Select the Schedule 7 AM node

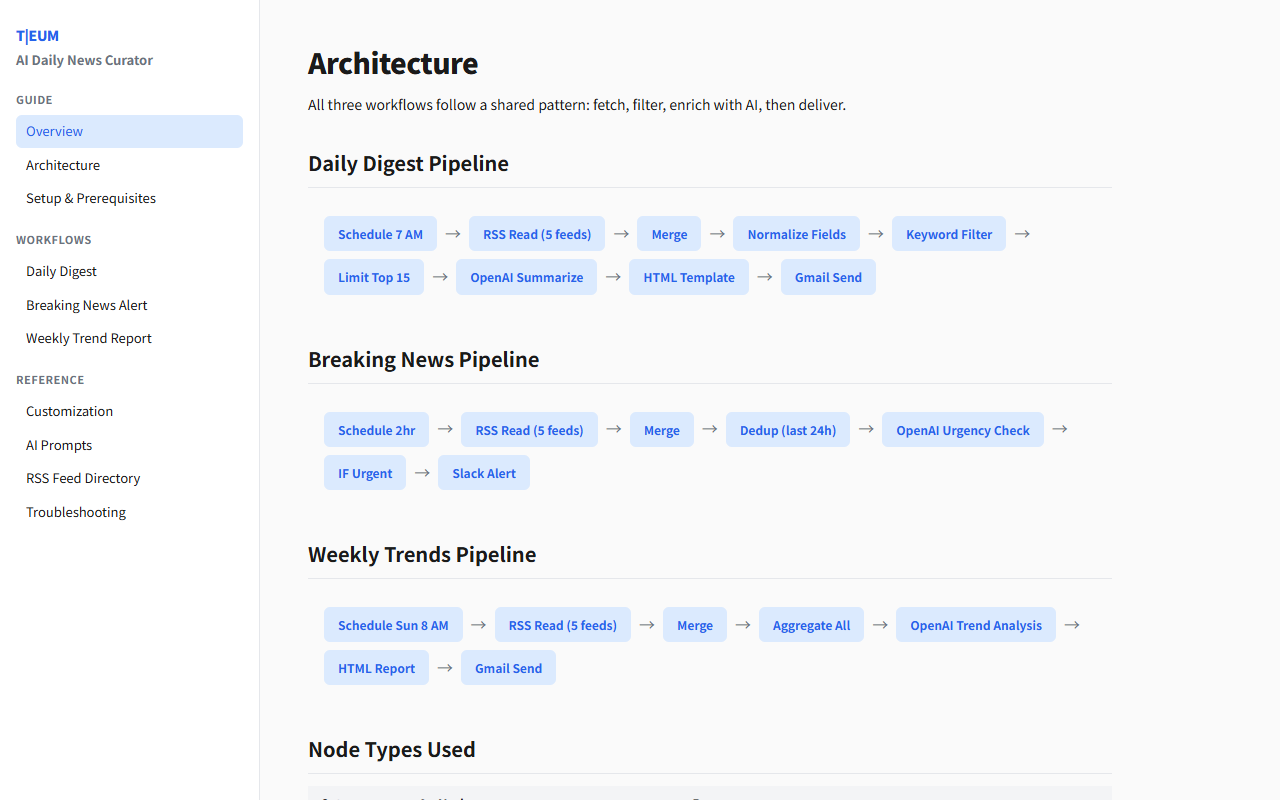pos(380,233)
